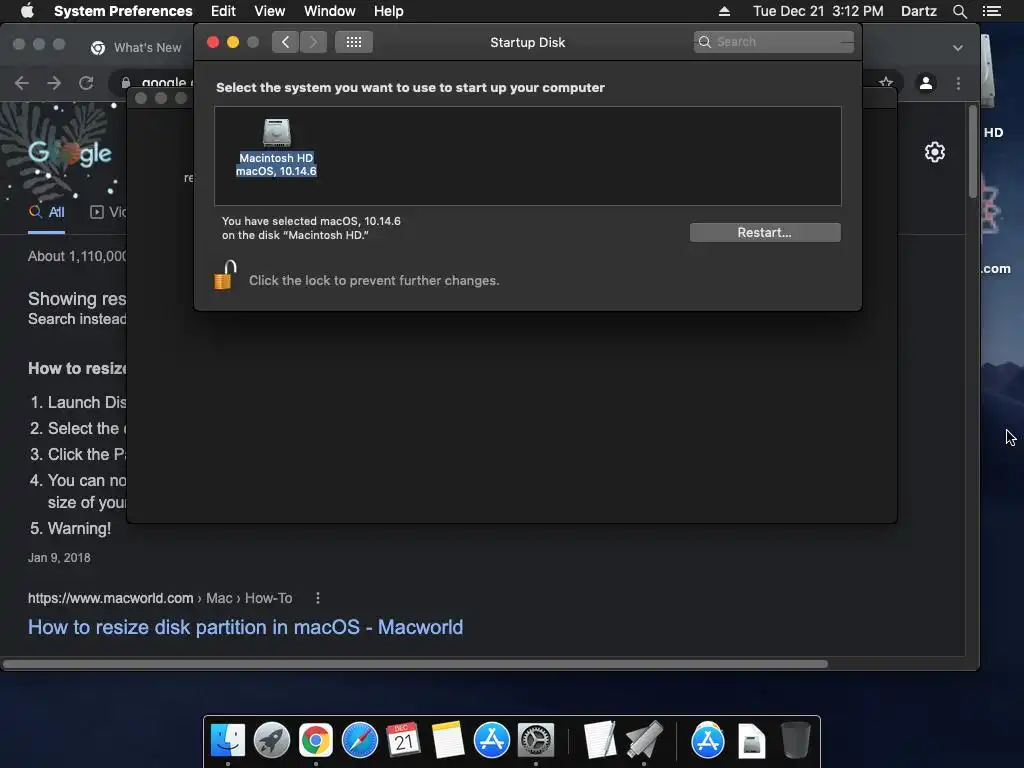
Task: Click the lock icon in Chrome address bar
Action: [x=125, y=83]
